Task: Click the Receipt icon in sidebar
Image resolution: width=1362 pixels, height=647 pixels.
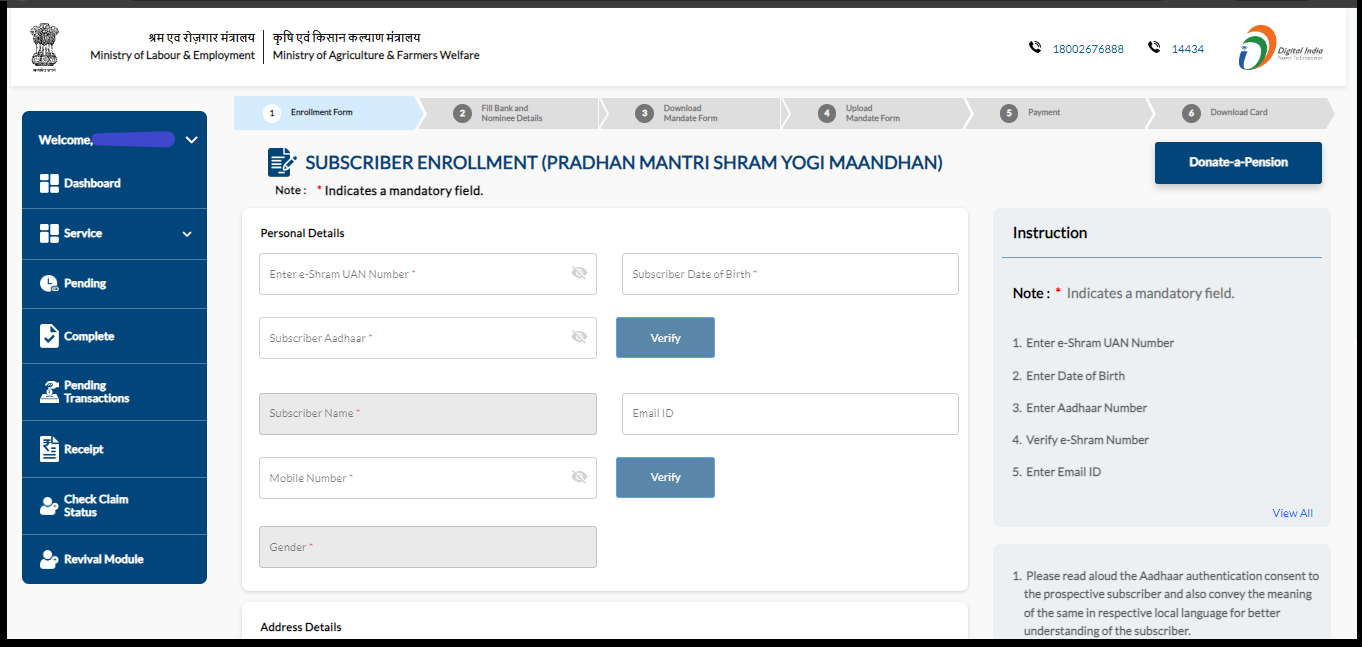Action: [x=49, y=449]
